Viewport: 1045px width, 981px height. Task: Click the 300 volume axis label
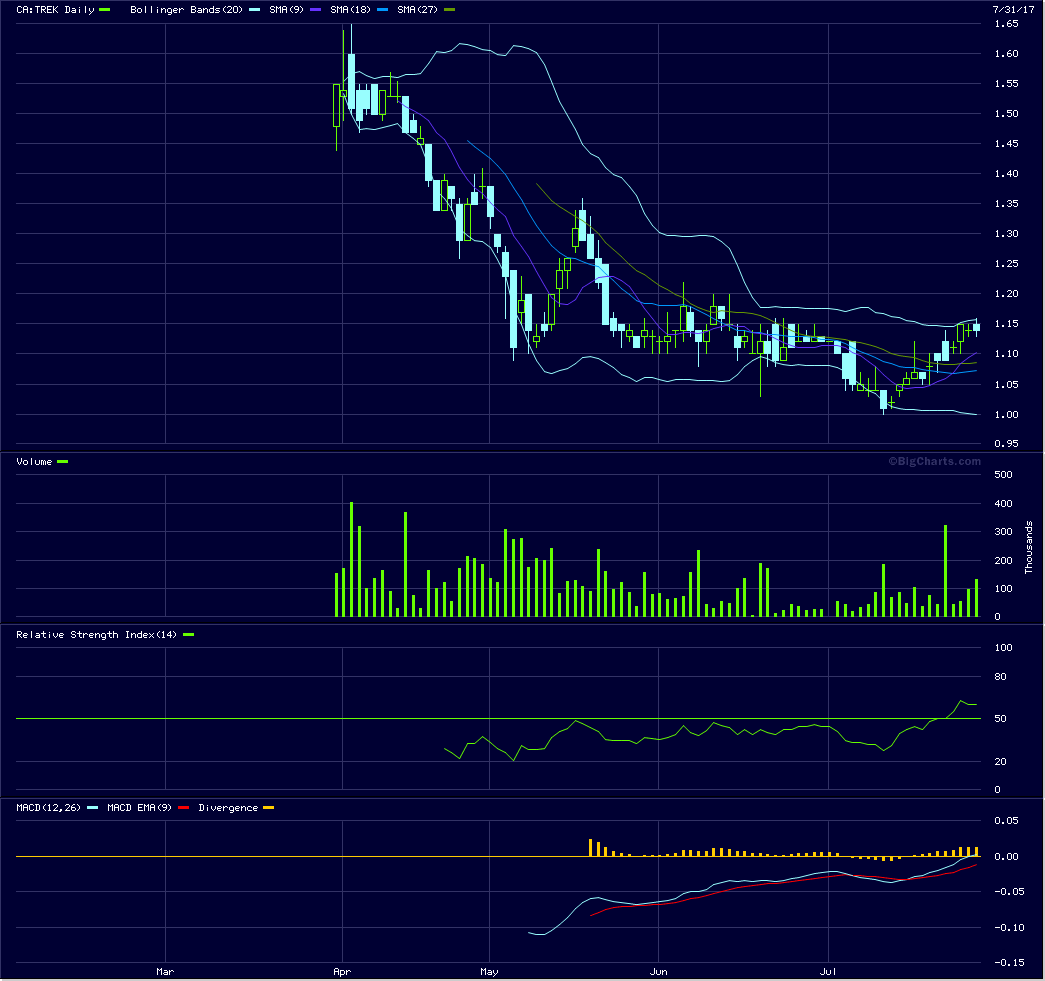pyautogui.click(x=1003, y=532)
